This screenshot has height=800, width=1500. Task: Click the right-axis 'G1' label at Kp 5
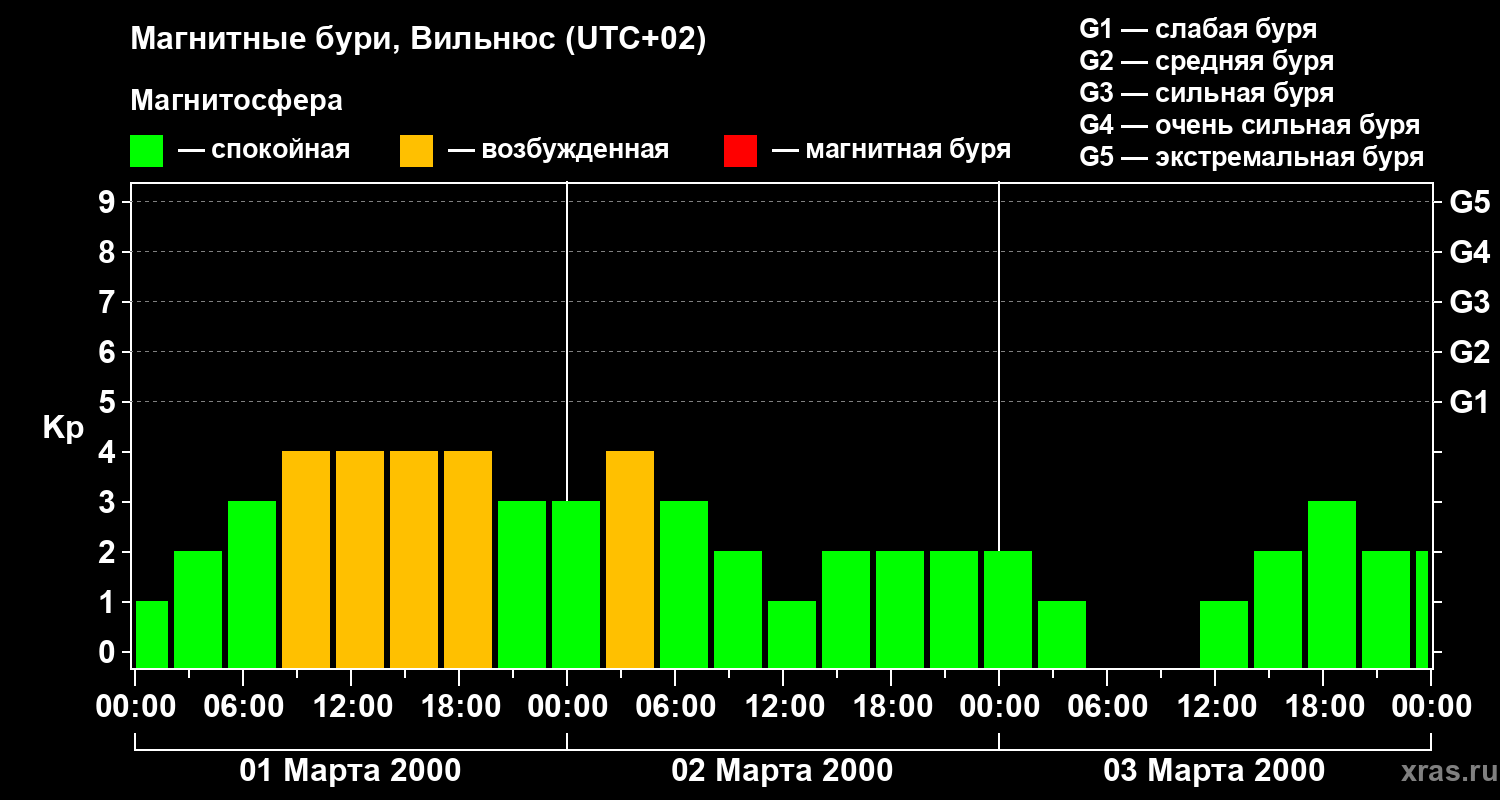(x=1469, y=402)
